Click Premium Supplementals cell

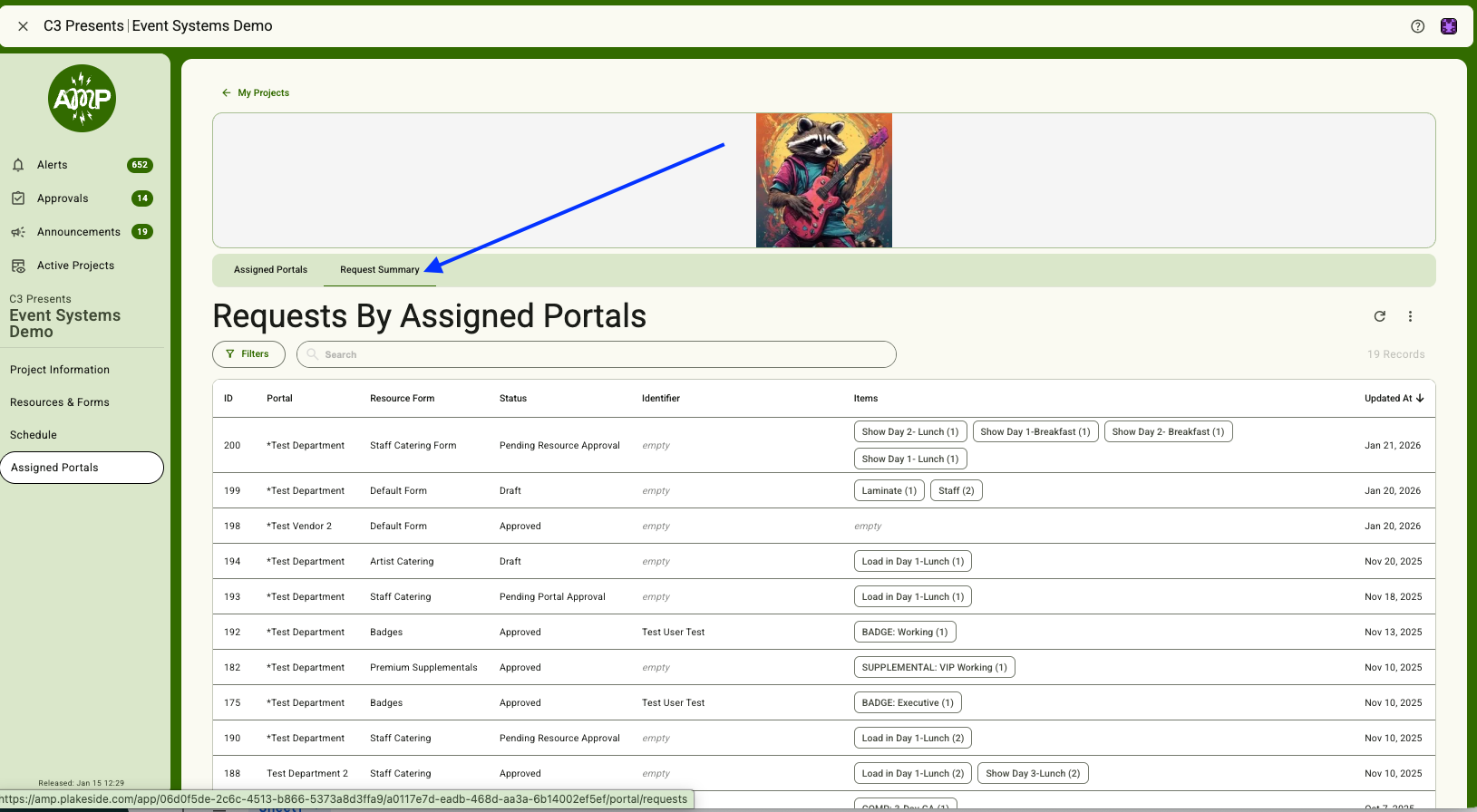423,668
